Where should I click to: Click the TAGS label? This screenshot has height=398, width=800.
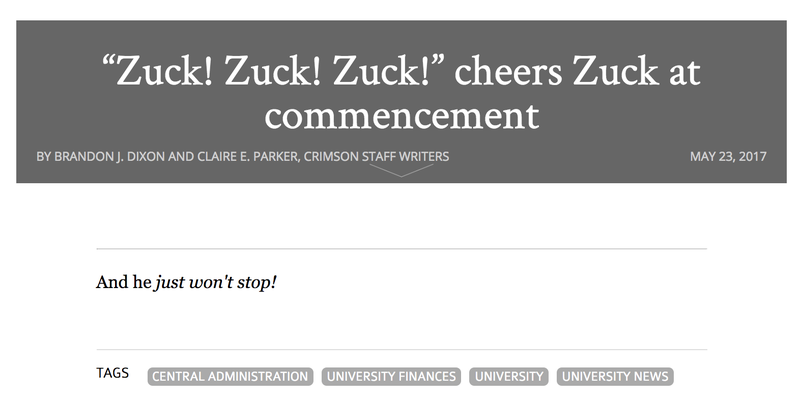112,374
